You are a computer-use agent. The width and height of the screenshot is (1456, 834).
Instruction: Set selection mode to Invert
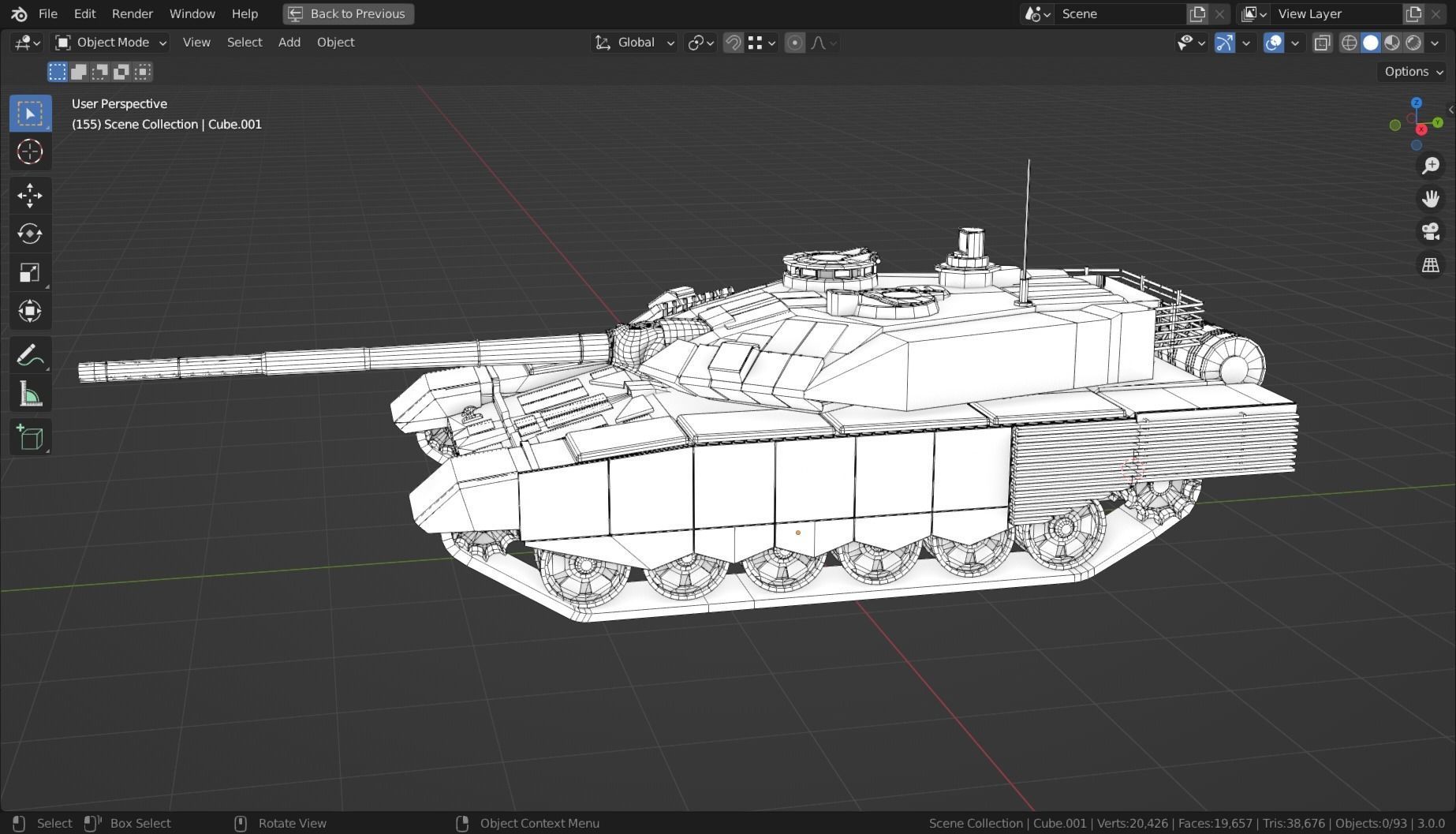click(x=121, y=72)
